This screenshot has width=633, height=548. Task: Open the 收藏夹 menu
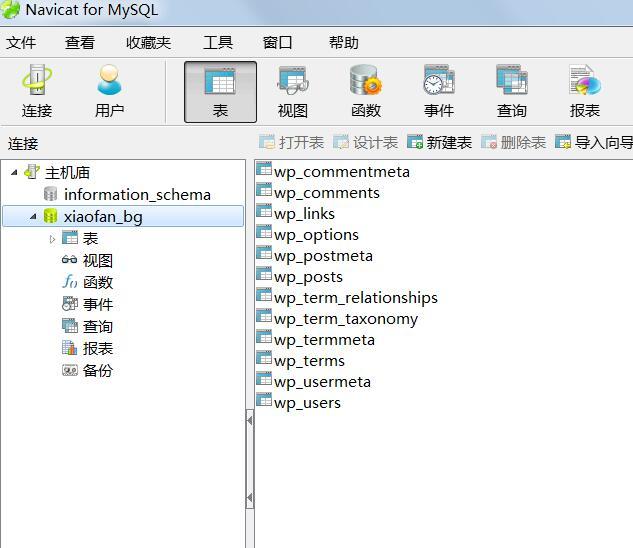click(149, 42)
